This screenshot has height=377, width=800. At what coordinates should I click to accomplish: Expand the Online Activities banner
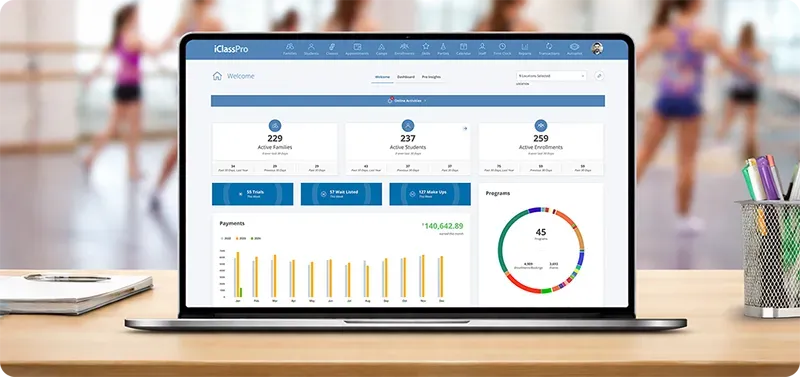pos(408,101)
